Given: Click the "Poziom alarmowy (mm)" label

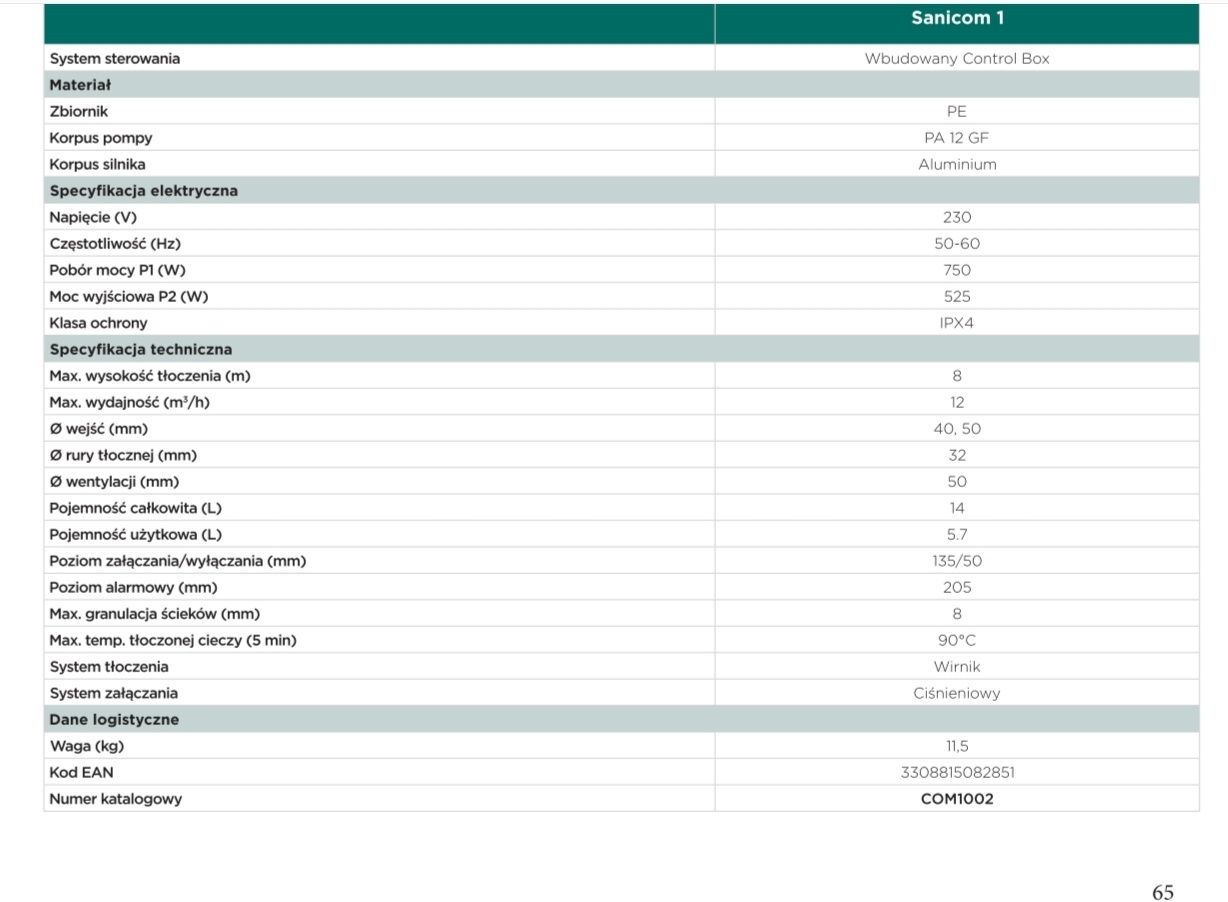Looking at the screenshot, I should [133, 588].
